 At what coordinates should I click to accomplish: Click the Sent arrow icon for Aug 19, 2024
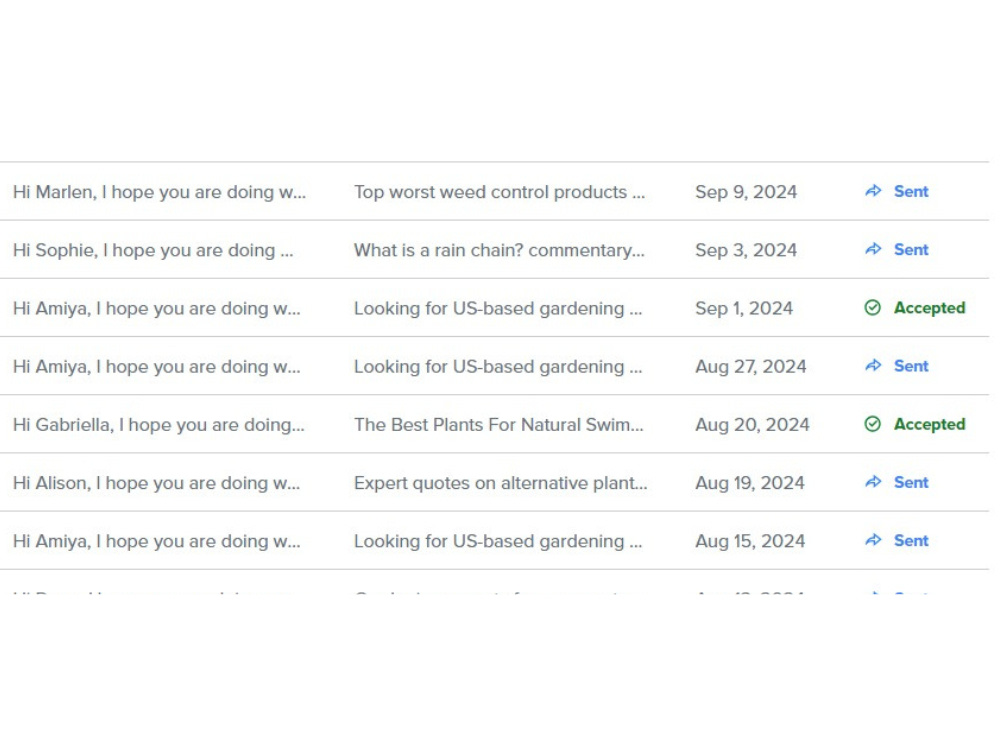873,482
